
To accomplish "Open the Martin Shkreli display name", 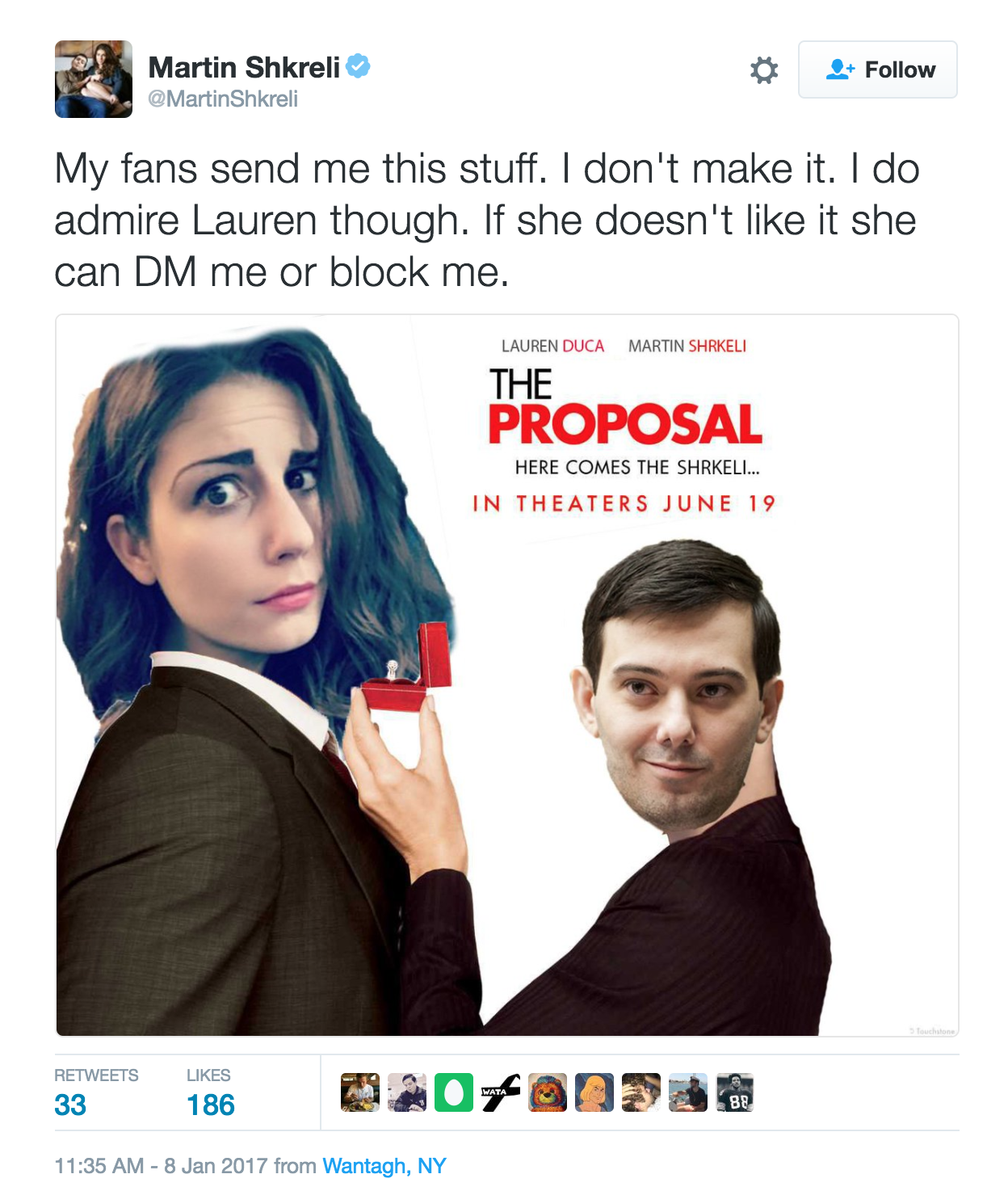I will click(x=244, y=67).
